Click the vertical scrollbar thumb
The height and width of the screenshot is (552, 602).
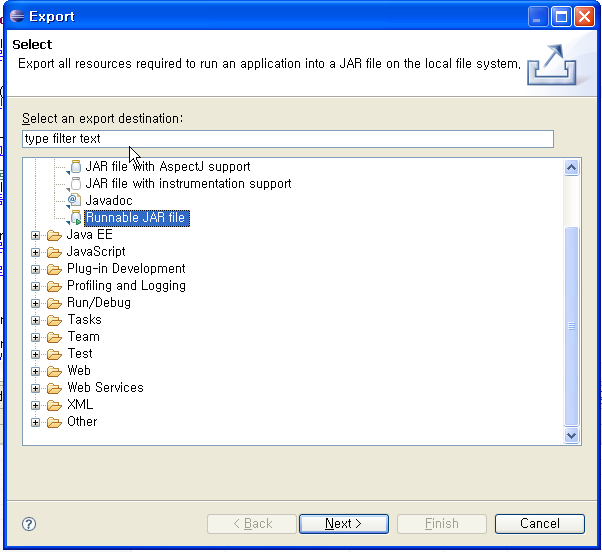pyautogui.click(x=571, y=326)
